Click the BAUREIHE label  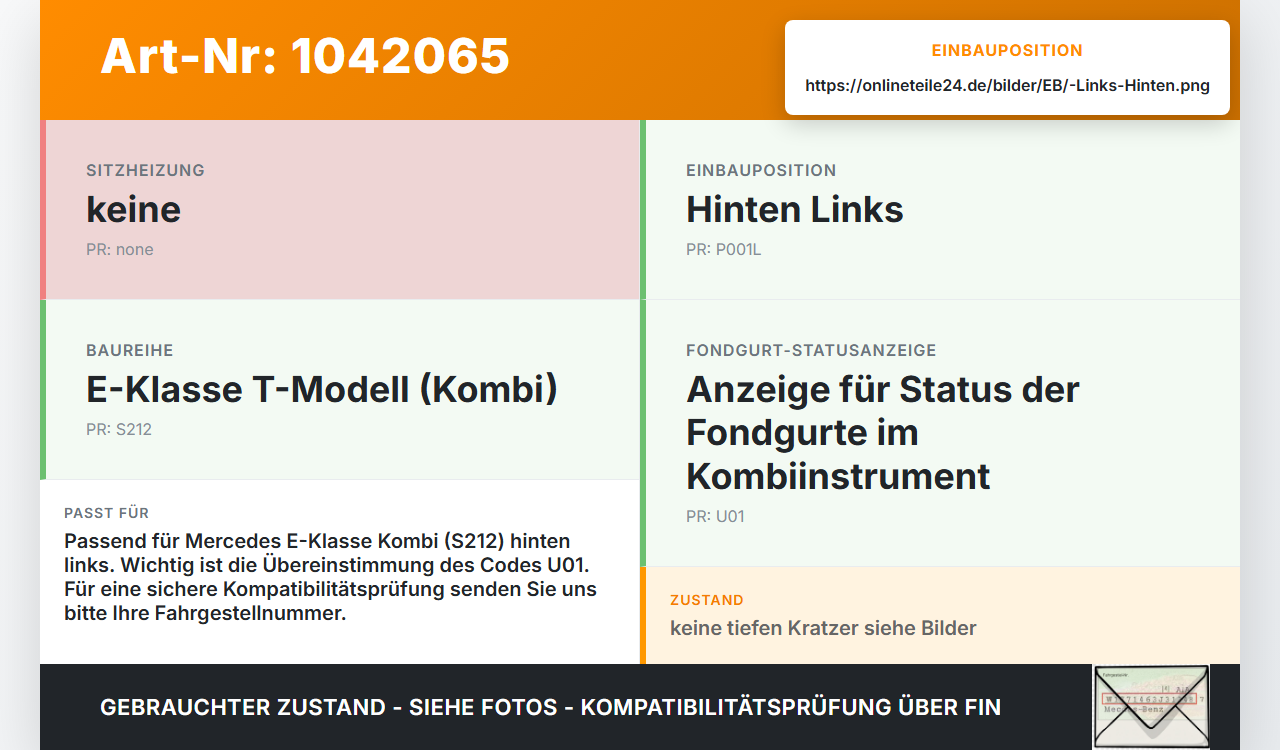[x=130, y=351]
